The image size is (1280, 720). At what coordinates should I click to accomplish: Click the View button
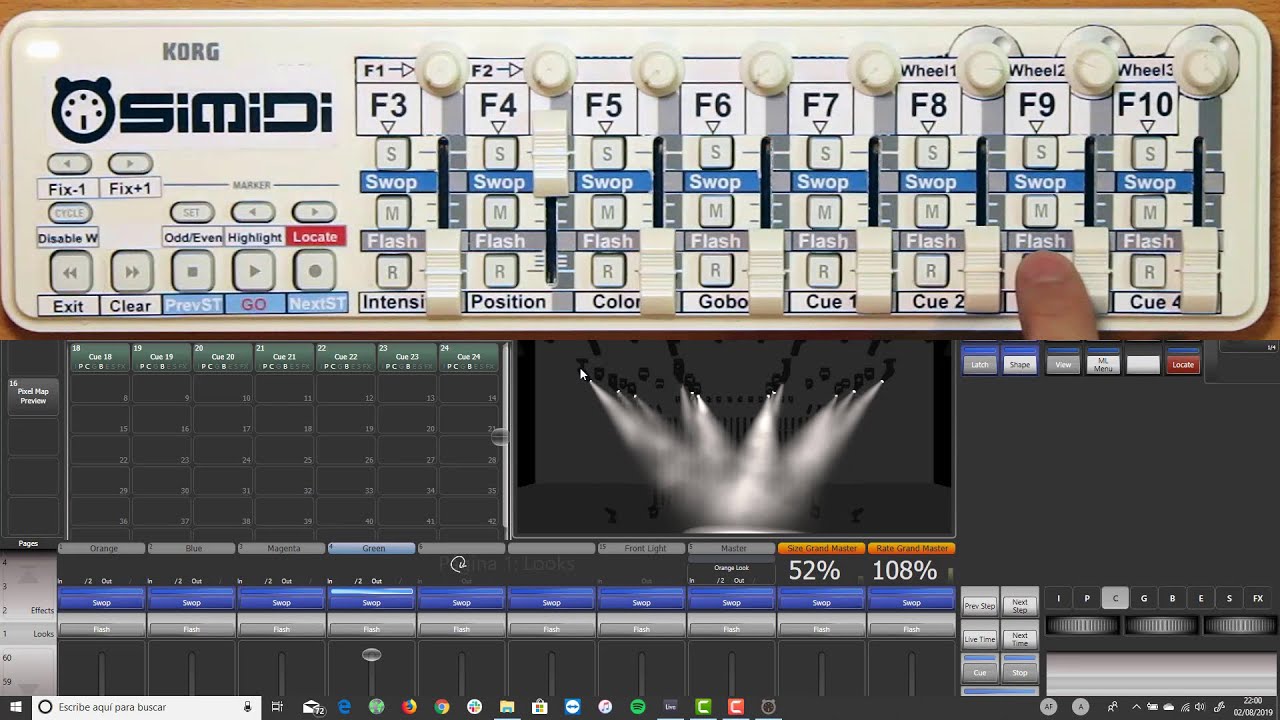(x=1063, y=363)
